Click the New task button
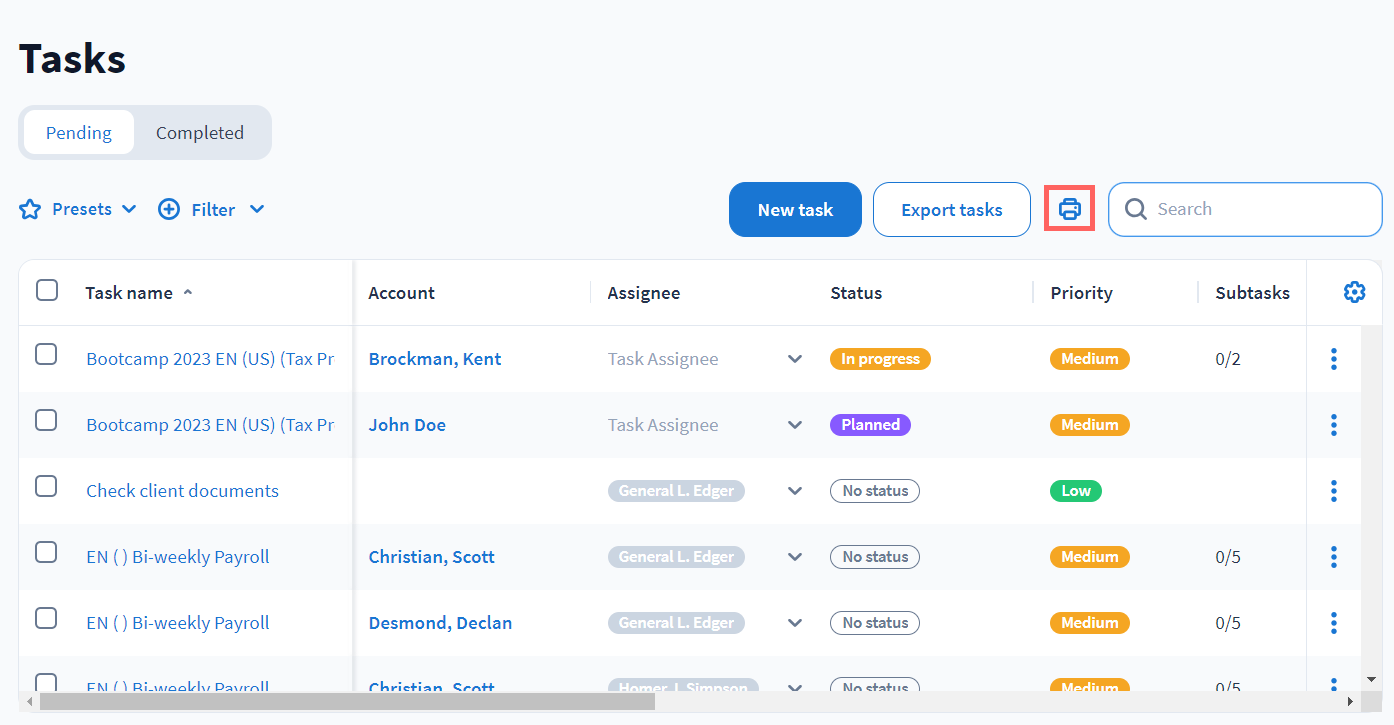The height and width of the screenshot is (725, 1394). (795, 210)
